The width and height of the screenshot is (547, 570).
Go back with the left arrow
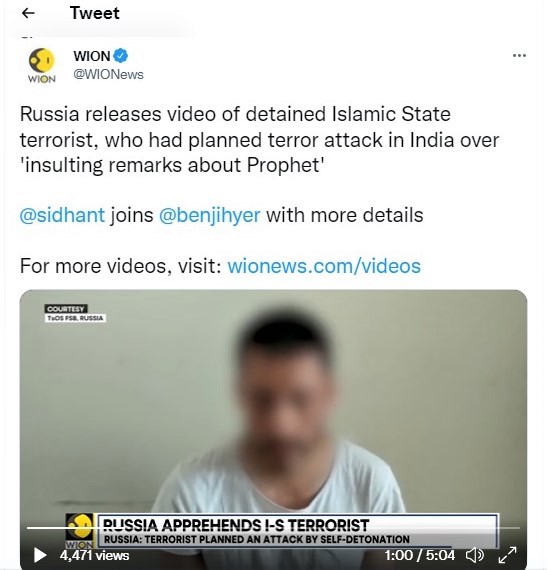click(28, 13)
